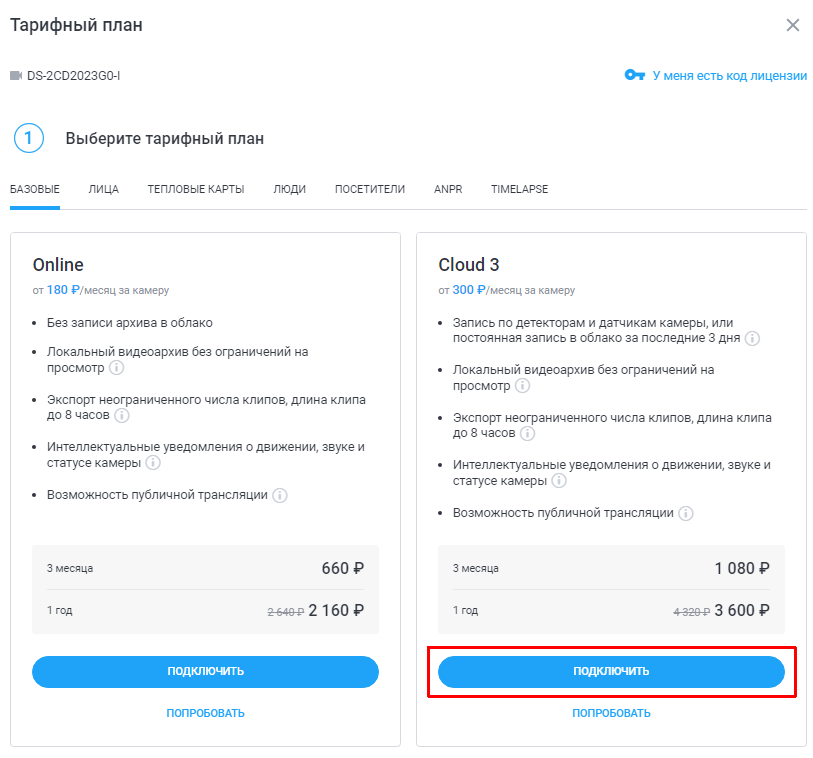
Task: Click info icon beside Cloud 3 local archive
Action: [x=522, y=386]
